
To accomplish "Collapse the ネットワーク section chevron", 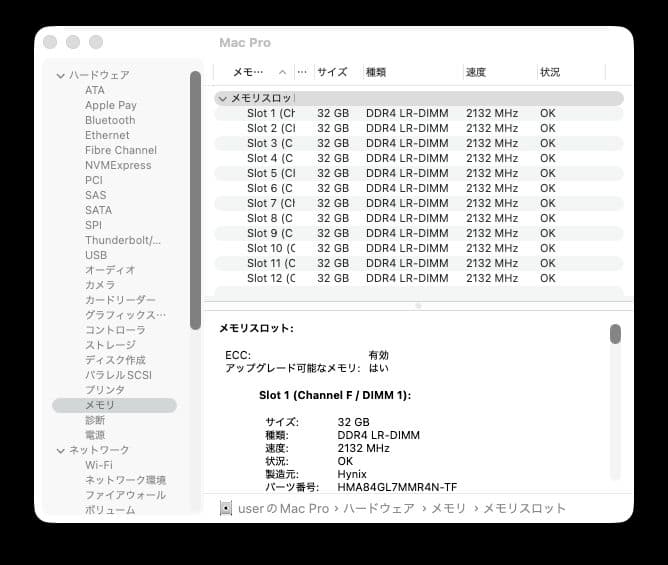I will tap(60, 450).
